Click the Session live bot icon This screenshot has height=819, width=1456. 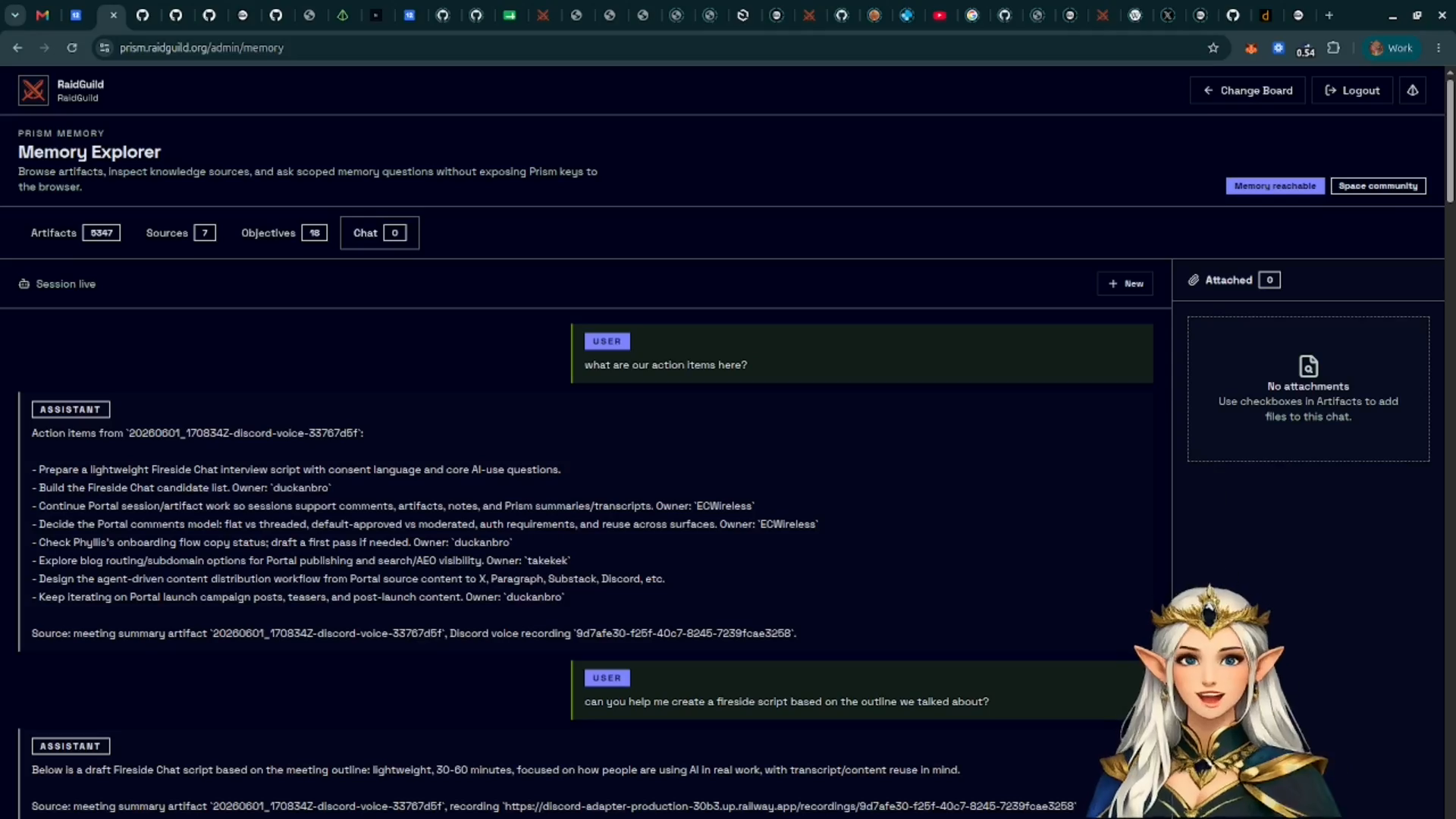(x=24, y=284)
